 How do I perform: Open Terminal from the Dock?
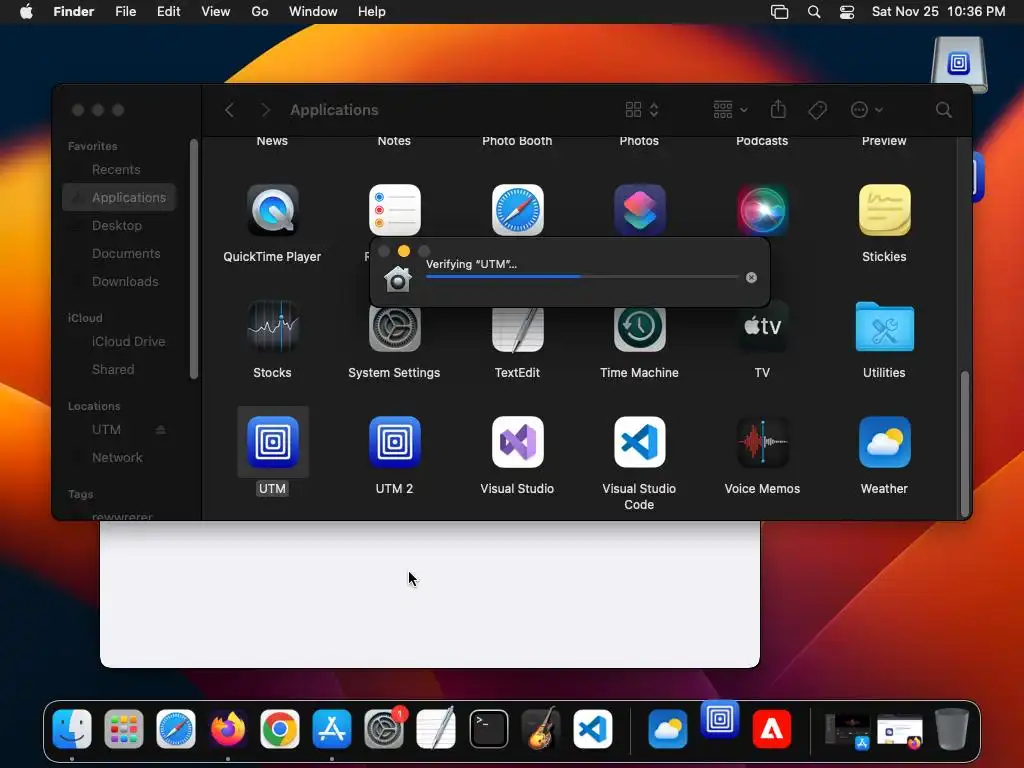click(488, 728)
